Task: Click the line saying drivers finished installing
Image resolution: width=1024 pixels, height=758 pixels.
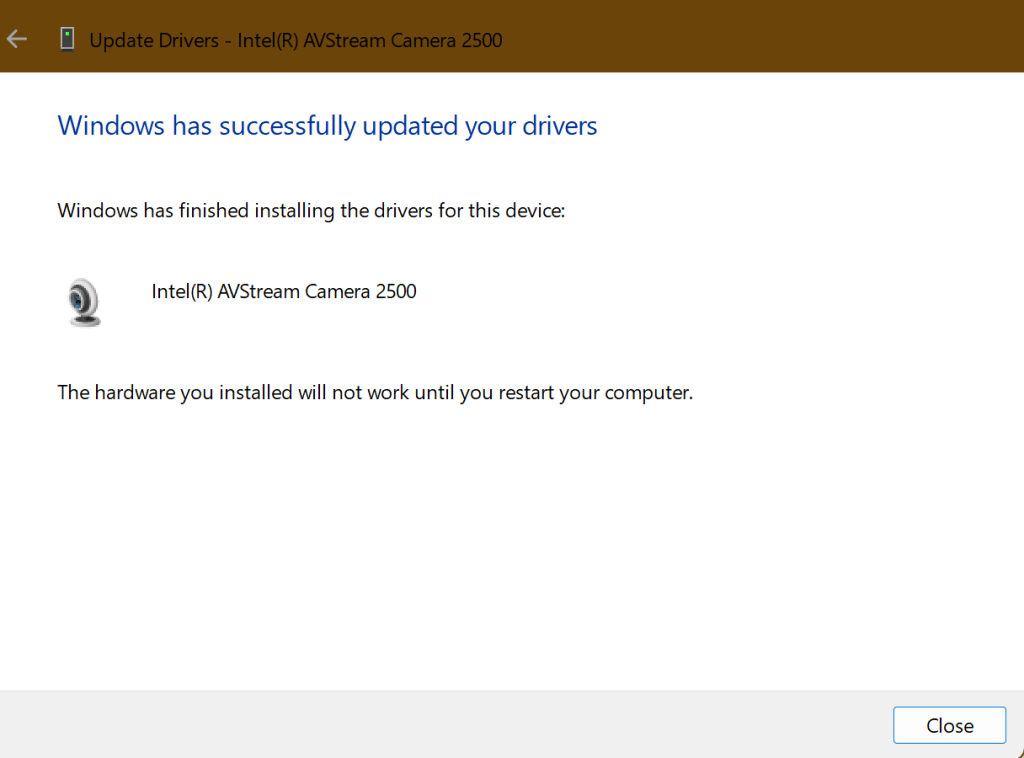Action: pyautogui.click(x=311, y=210)
